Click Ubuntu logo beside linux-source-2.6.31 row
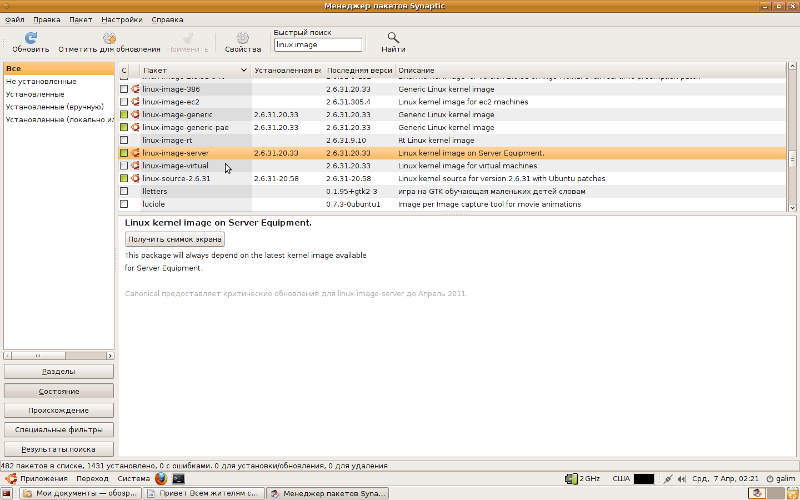Image resolution: width=800 pixels, height=500 pixels. [x=135, y=178]
